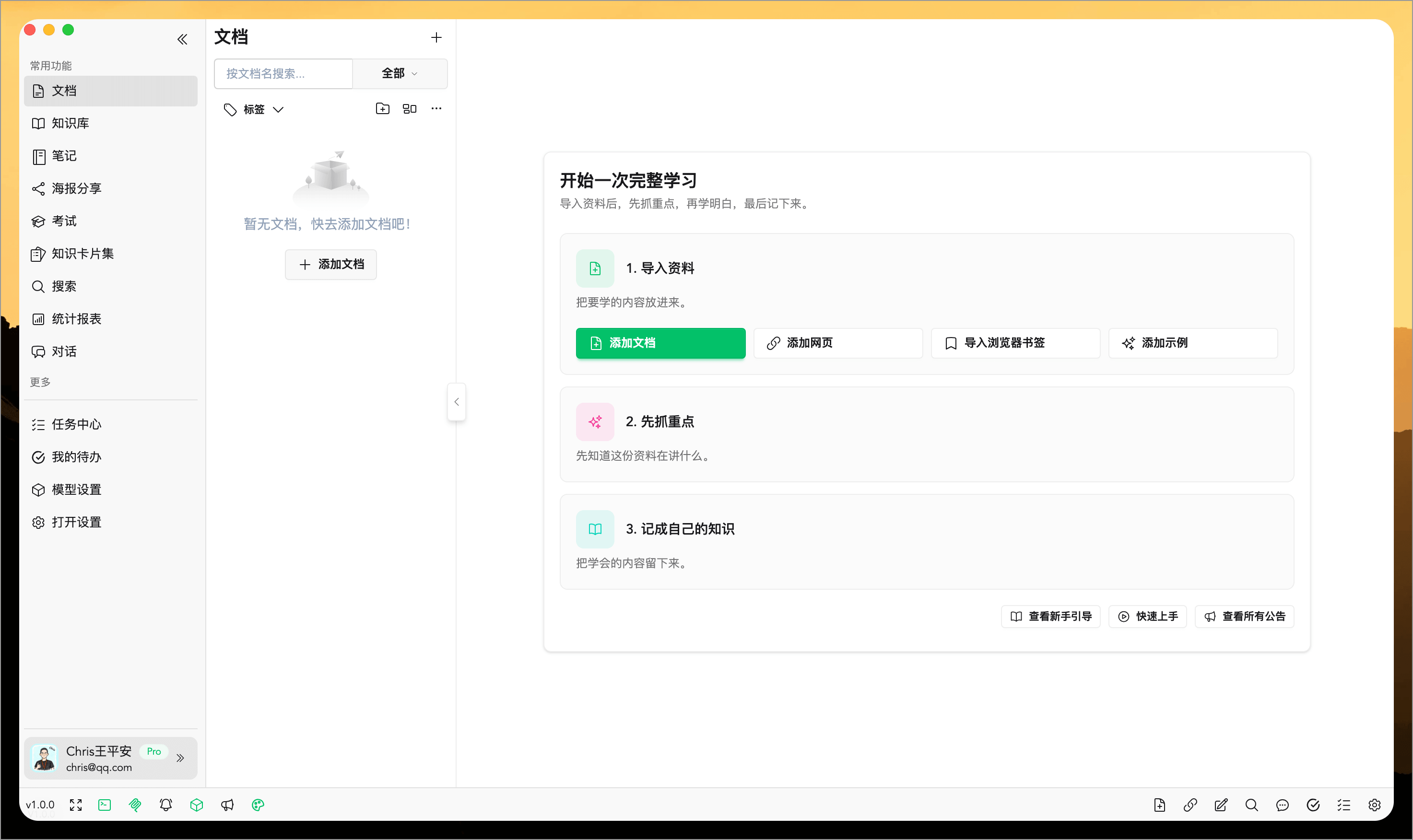Open the terminal icon in the status bar
This screenshot has width=1413, height=840.
point(104,805)
